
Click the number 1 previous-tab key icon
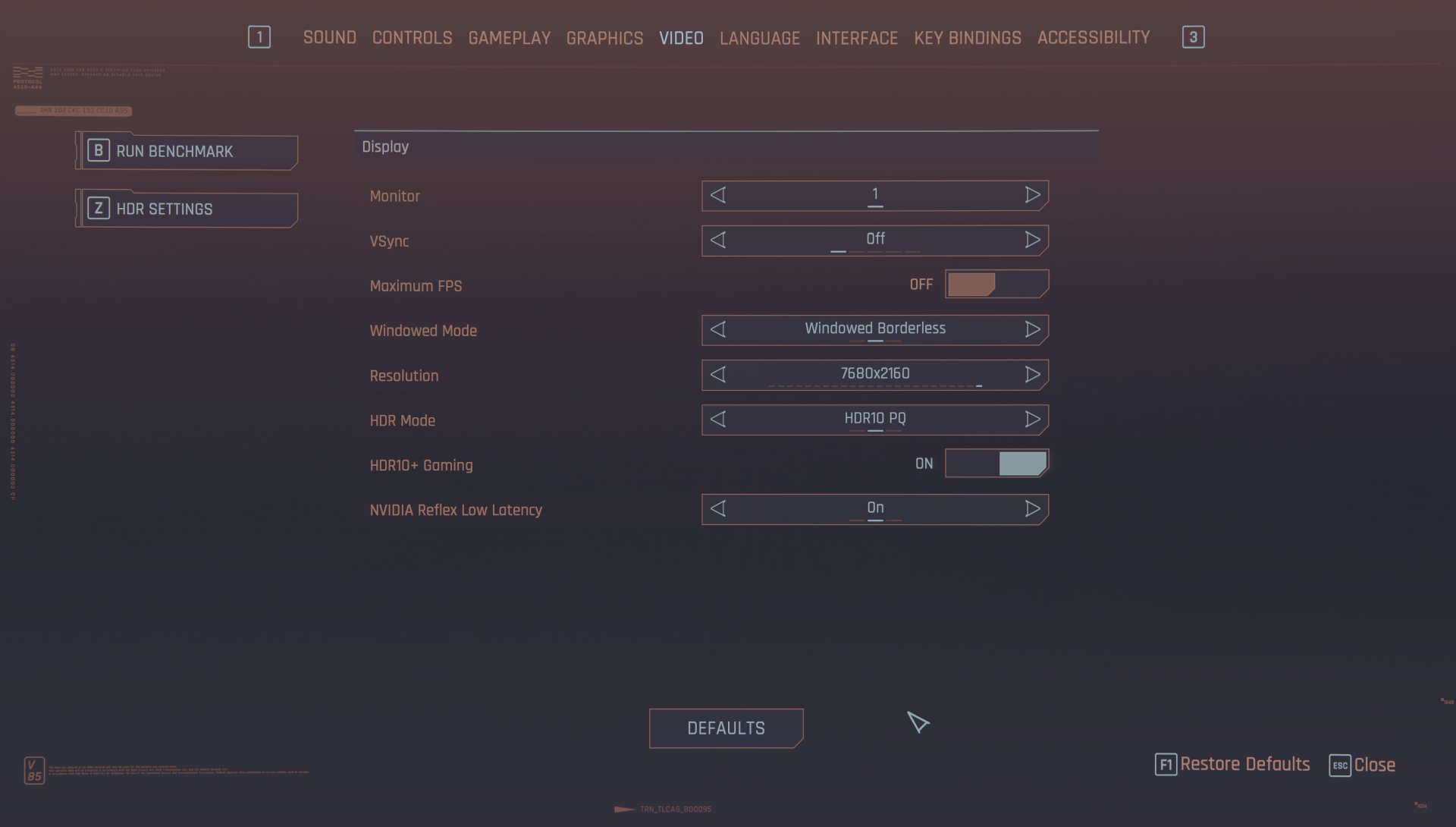coord(259,37)
